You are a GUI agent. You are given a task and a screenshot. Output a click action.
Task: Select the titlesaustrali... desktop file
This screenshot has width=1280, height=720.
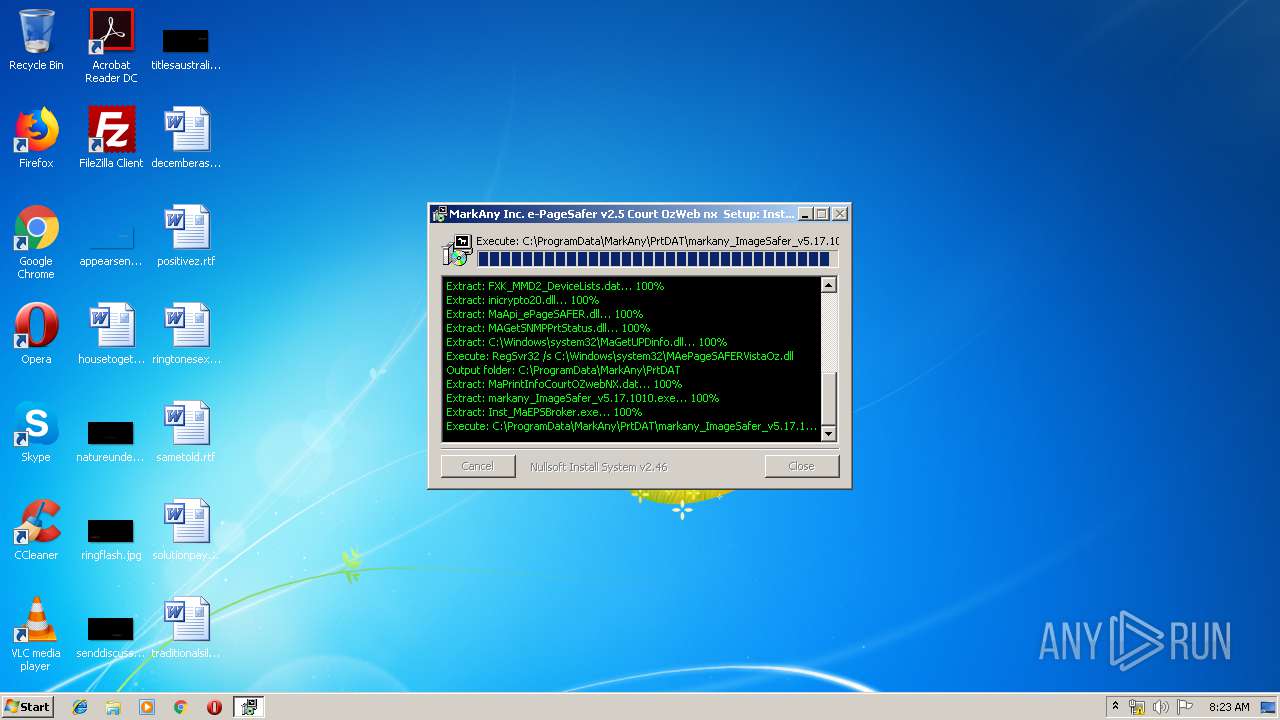[x=186, y=47]
